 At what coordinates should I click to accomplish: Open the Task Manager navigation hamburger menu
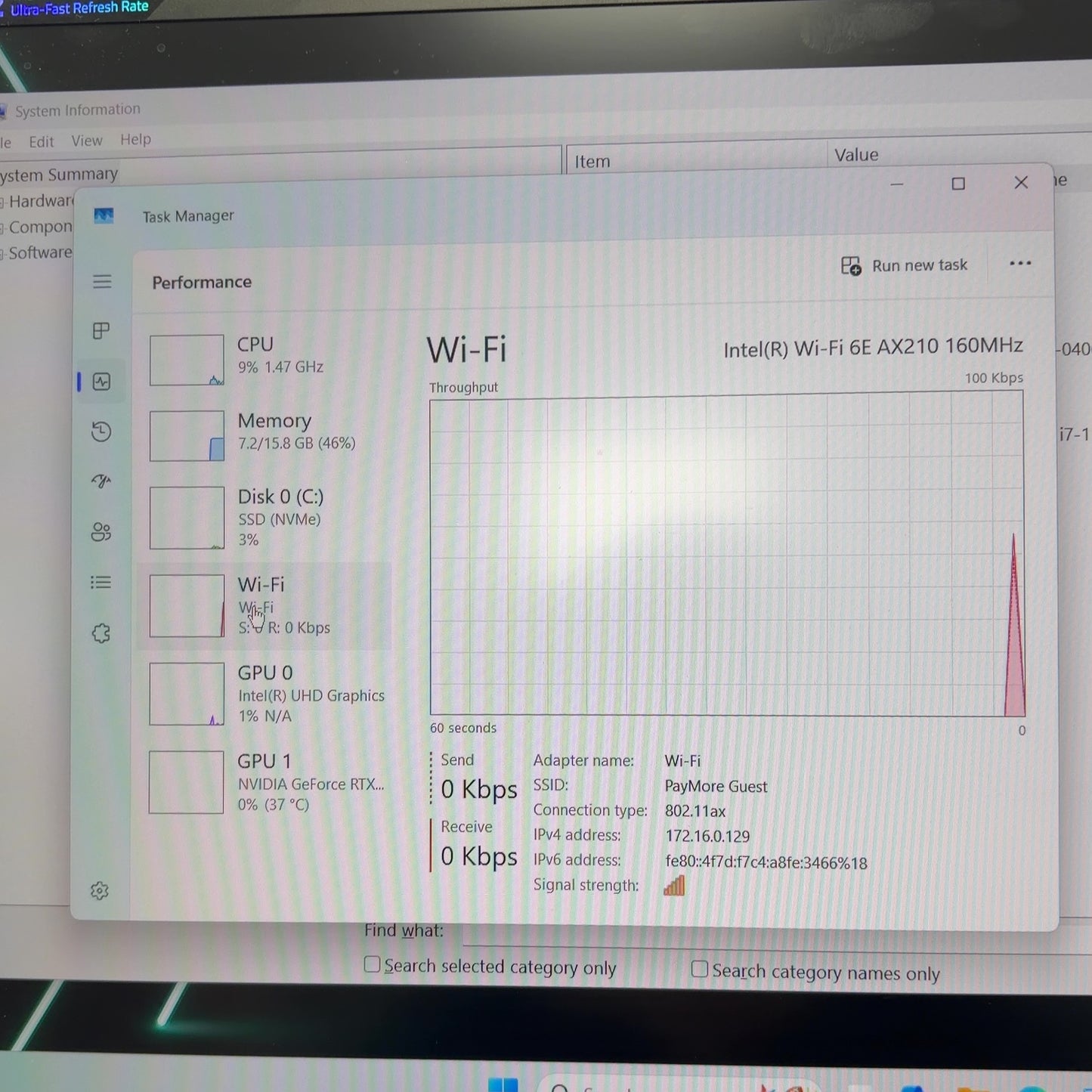point(102,282)
